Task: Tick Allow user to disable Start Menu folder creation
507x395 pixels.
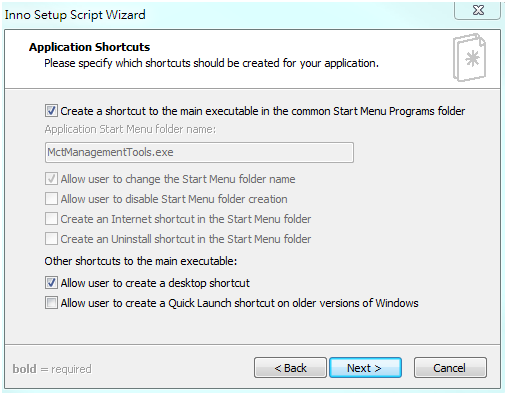Action: (x=51, y=199)
